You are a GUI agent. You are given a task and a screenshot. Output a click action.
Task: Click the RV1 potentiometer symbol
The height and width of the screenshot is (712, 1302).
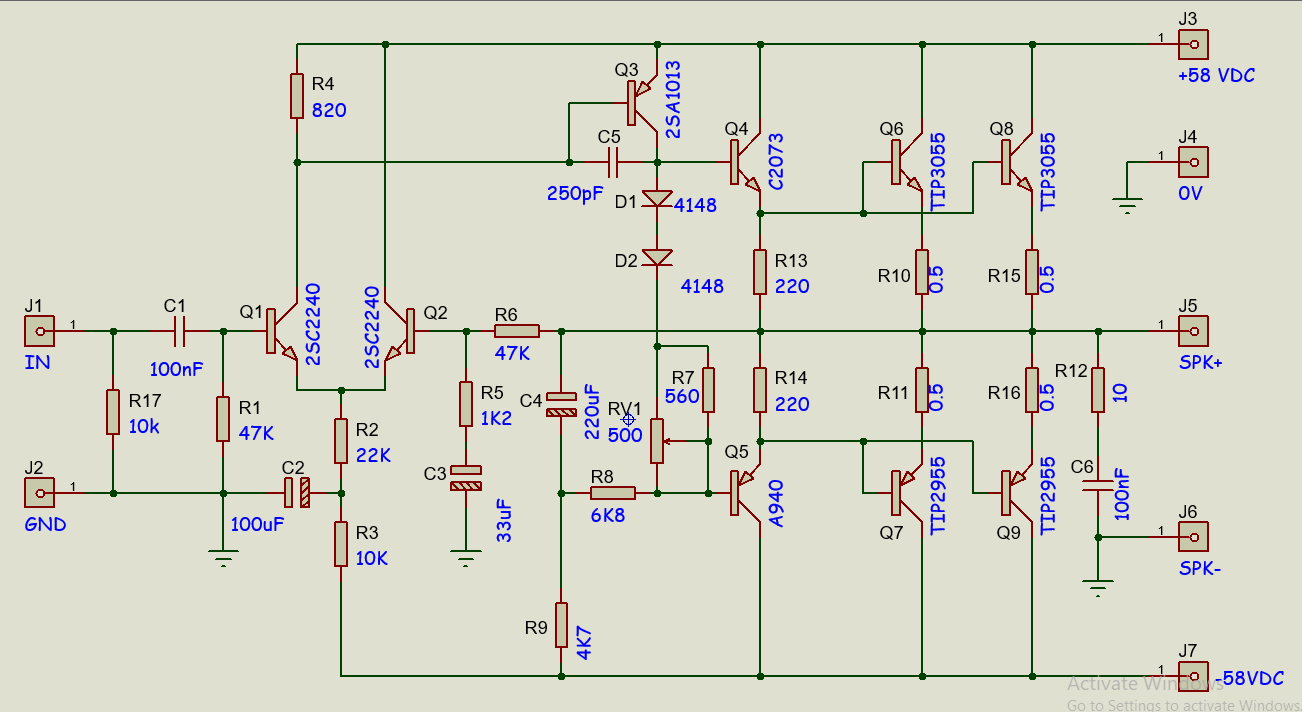(x=657, y=442)
